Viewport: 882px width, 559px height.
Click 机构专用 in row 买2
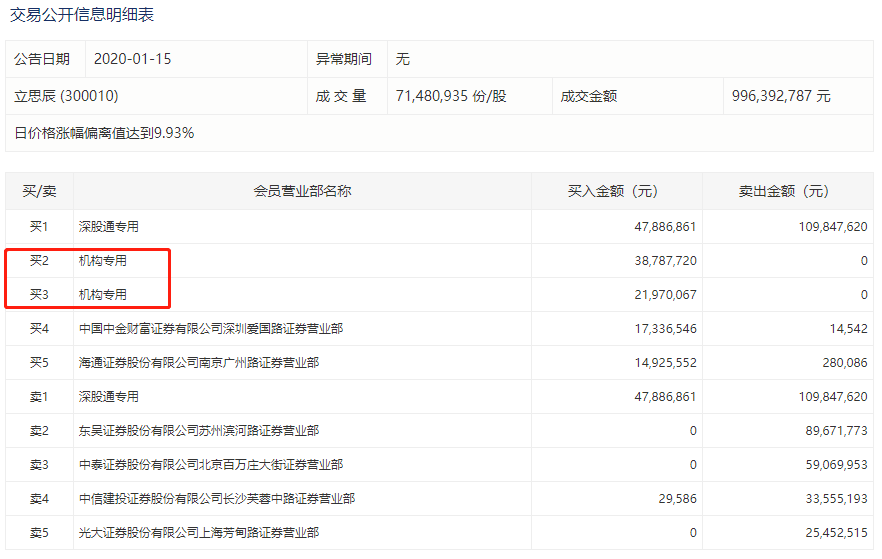(x=103, y=261)
